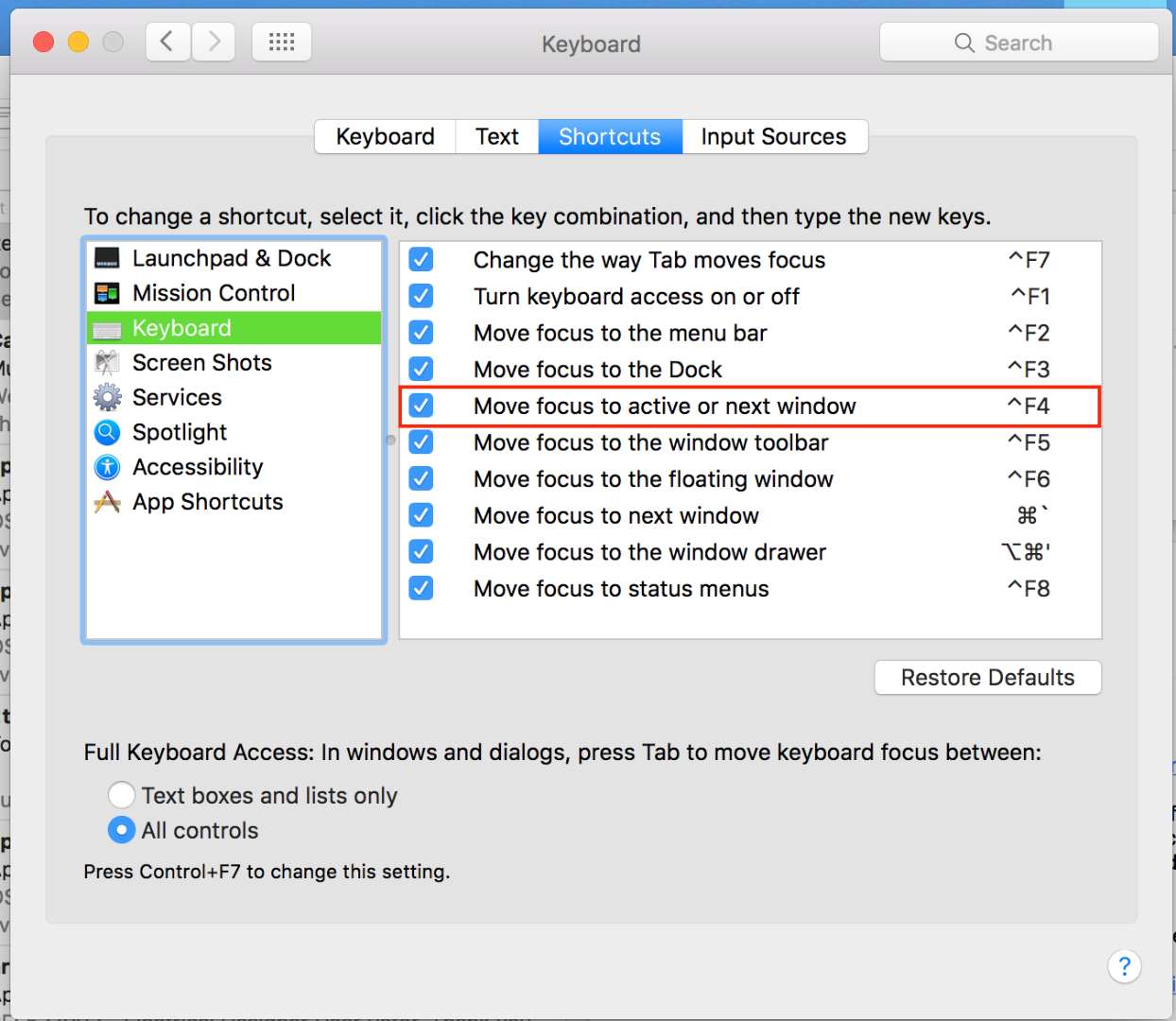Open Accessibility shortcuts category
1176x1021 pixels.
point(107,467)
